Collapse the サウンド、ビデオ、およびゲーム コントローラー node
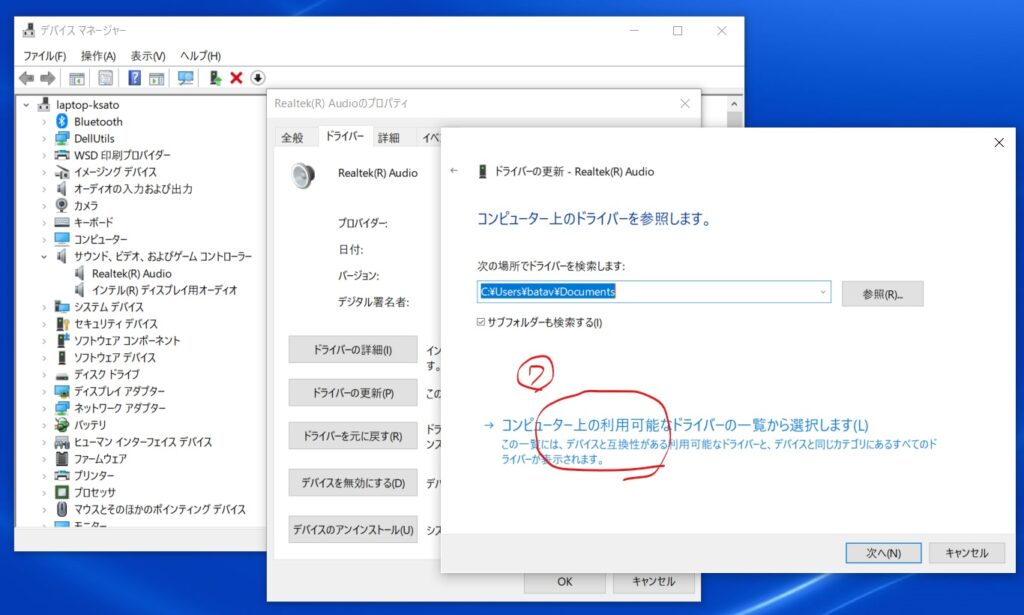 (44, 257)
